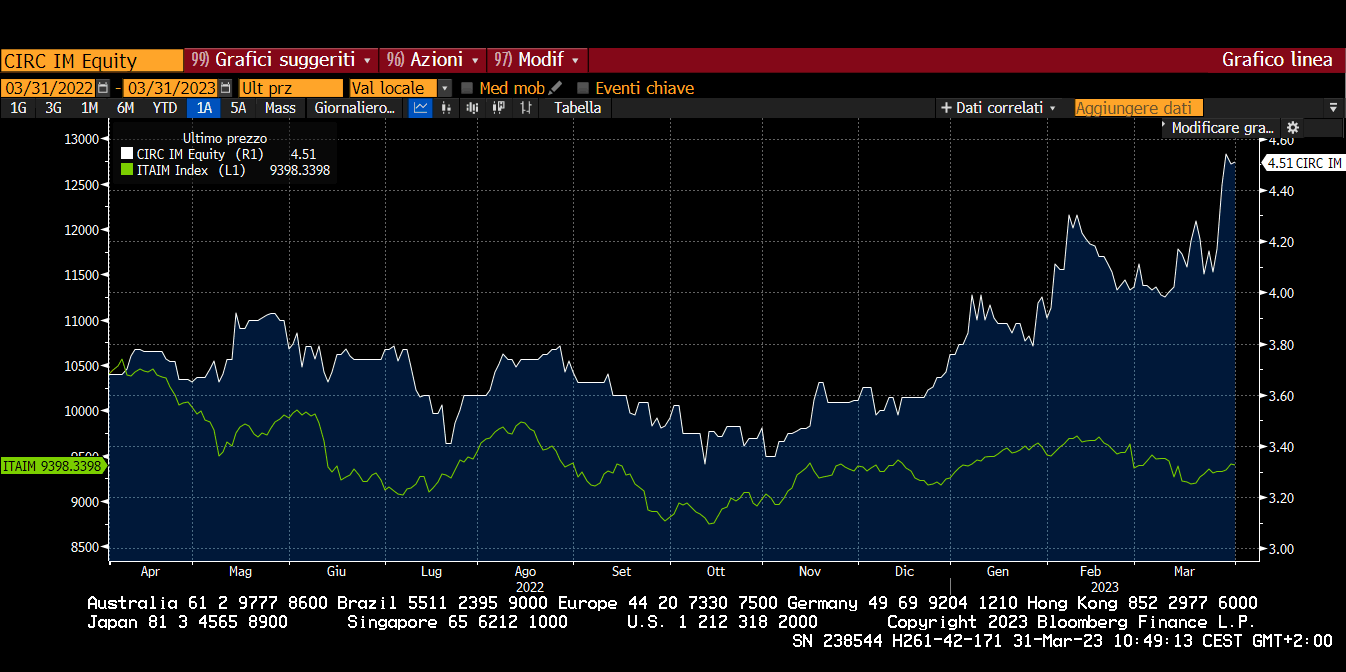Viewport: 1346px width, 672px height.
Task: Click the Modificare grafico button
Action: pos(1222,128)
